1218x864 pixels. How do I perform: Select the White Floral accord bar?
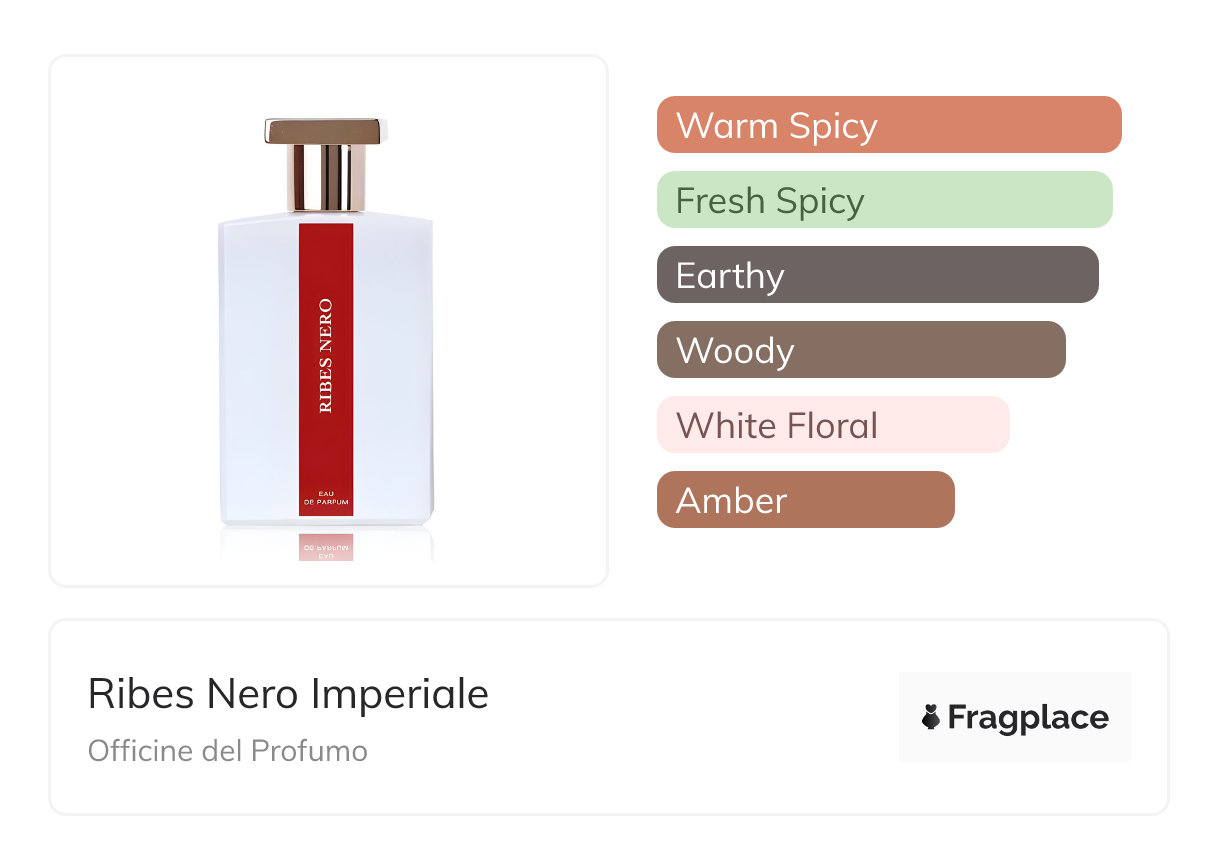click(832, 425)
